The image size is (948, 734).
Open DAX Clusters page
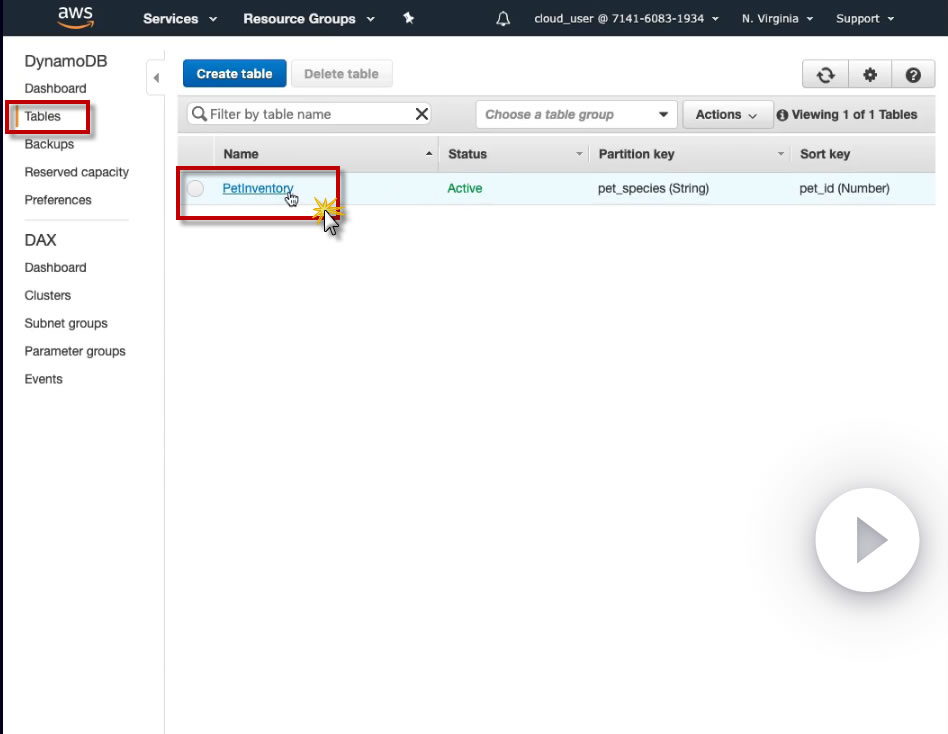(x=47, y=295)
